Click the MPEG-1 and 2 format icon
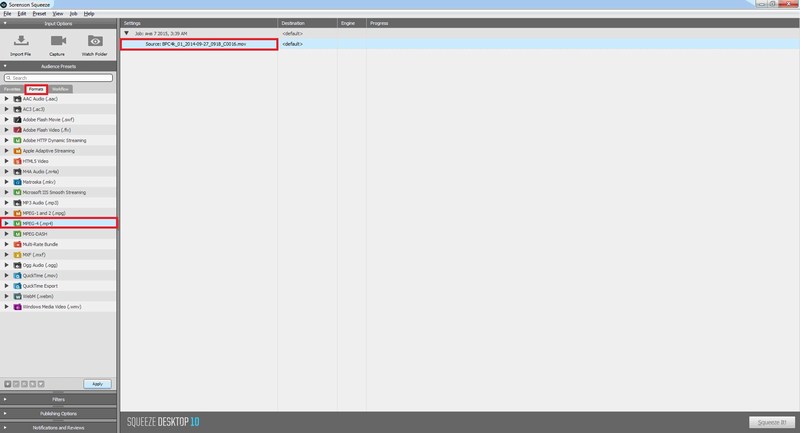Image resolution: width=800 pixels, height=433 pixels. click(17, 213)
